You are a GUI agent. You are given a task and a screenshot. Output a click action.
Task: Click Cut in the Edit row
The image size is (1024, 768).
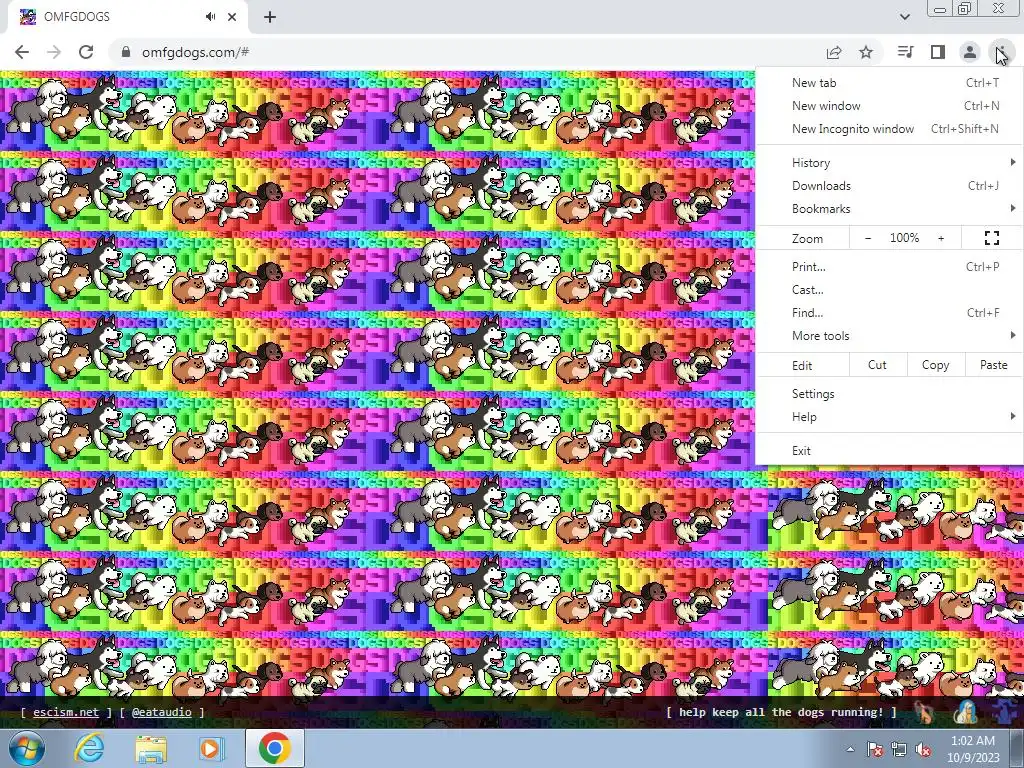click(x=877, y=365)
